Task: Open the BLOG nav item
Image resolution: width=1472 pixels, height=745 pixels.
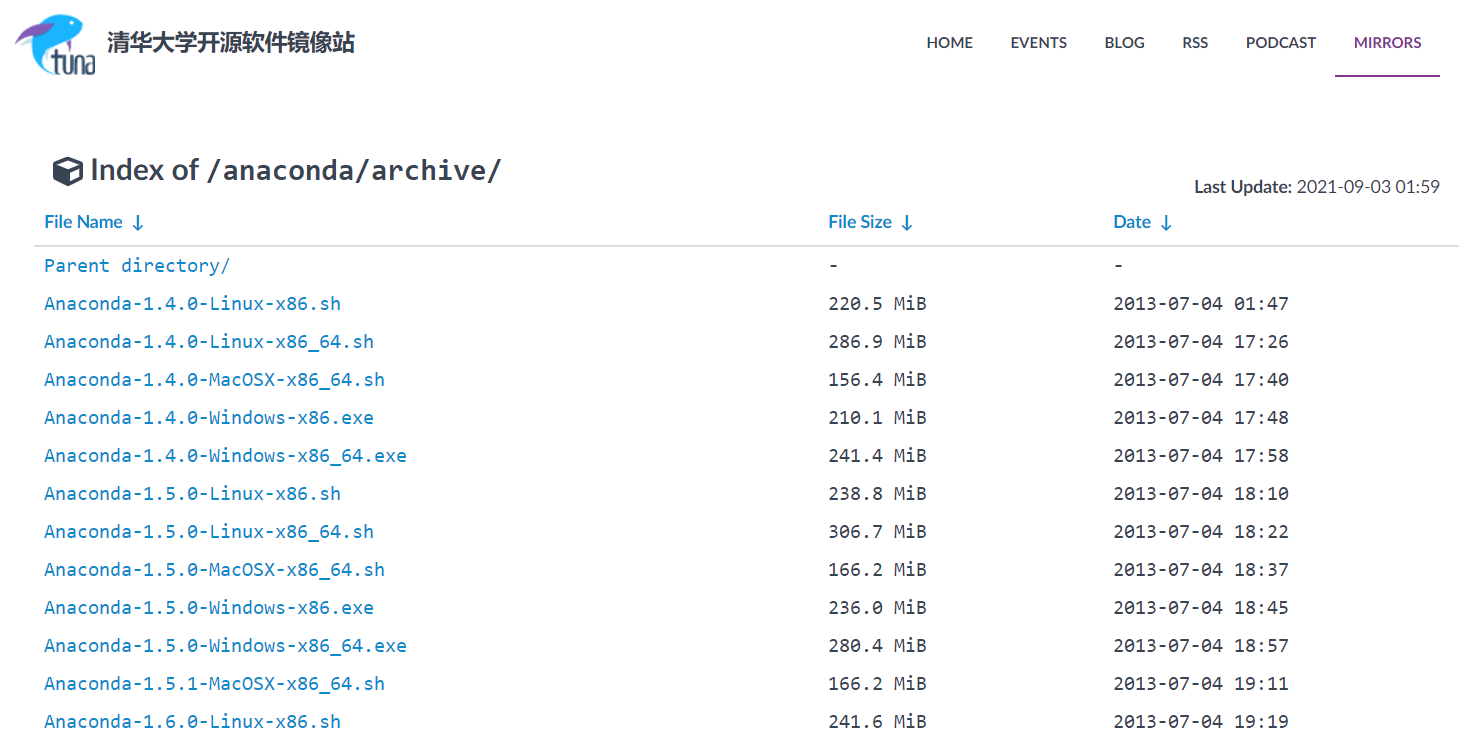Action: pos(1125,43)
